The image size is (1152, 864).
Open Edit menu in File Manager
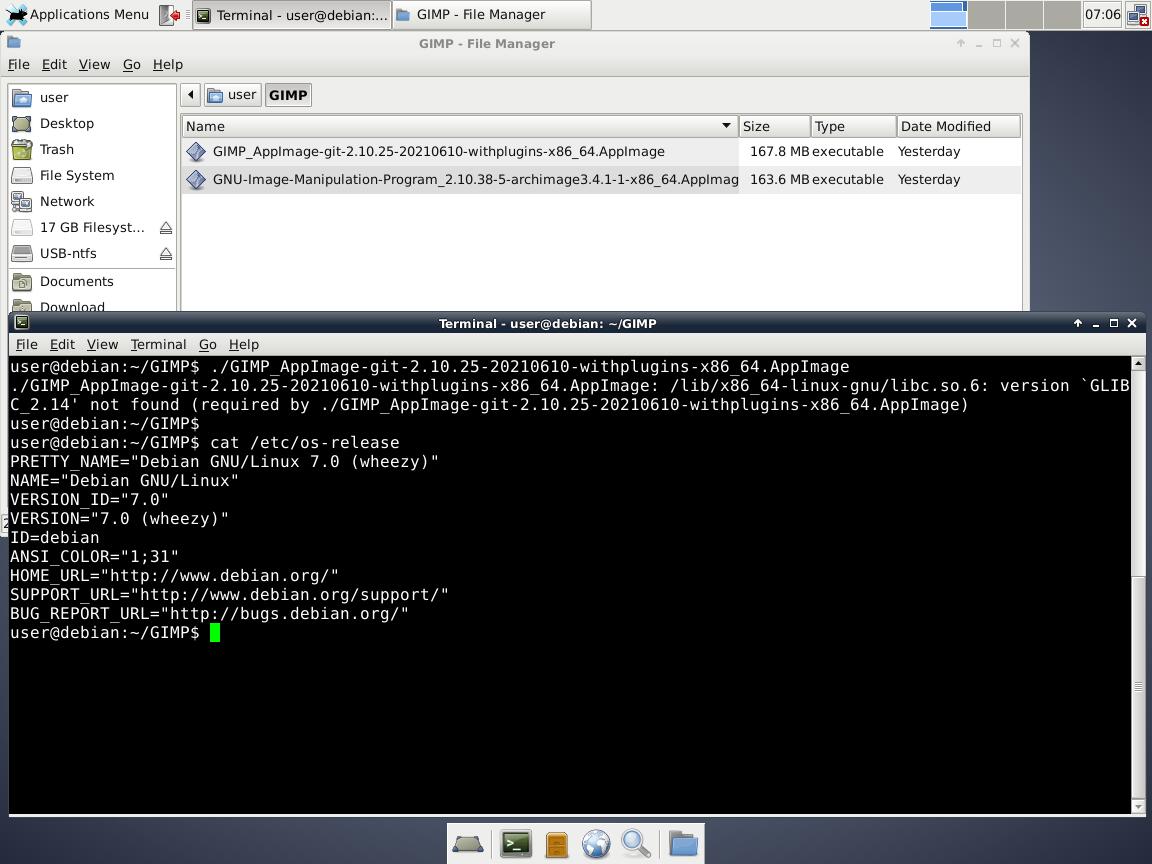54,65
